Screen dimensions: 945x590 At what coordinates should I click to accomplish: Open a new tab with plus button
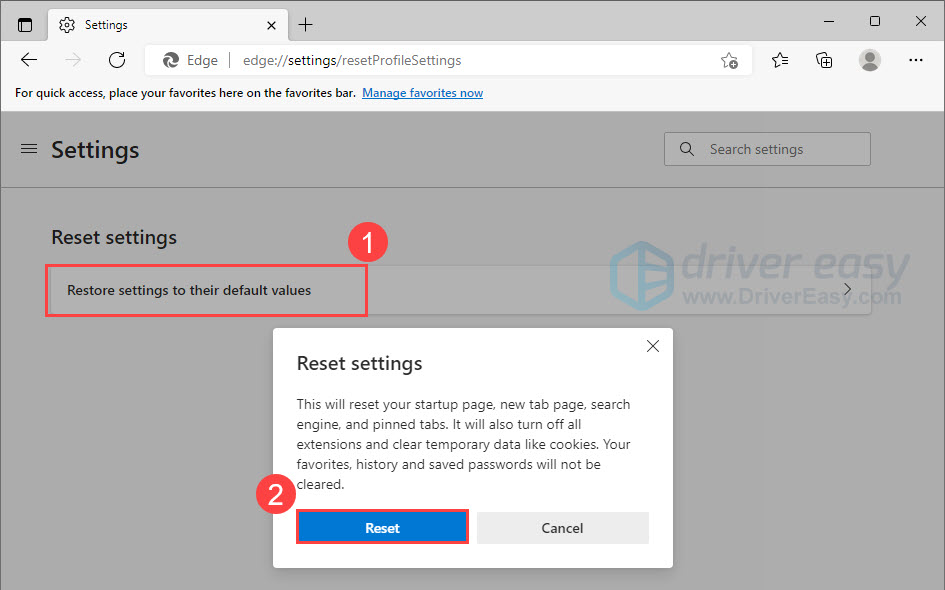click(x=306, y=24)
